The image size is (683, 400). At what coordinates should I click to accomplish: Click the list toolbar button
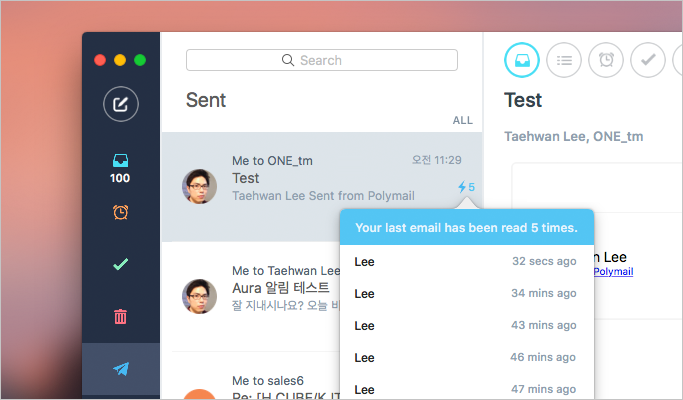coord(564,60)
